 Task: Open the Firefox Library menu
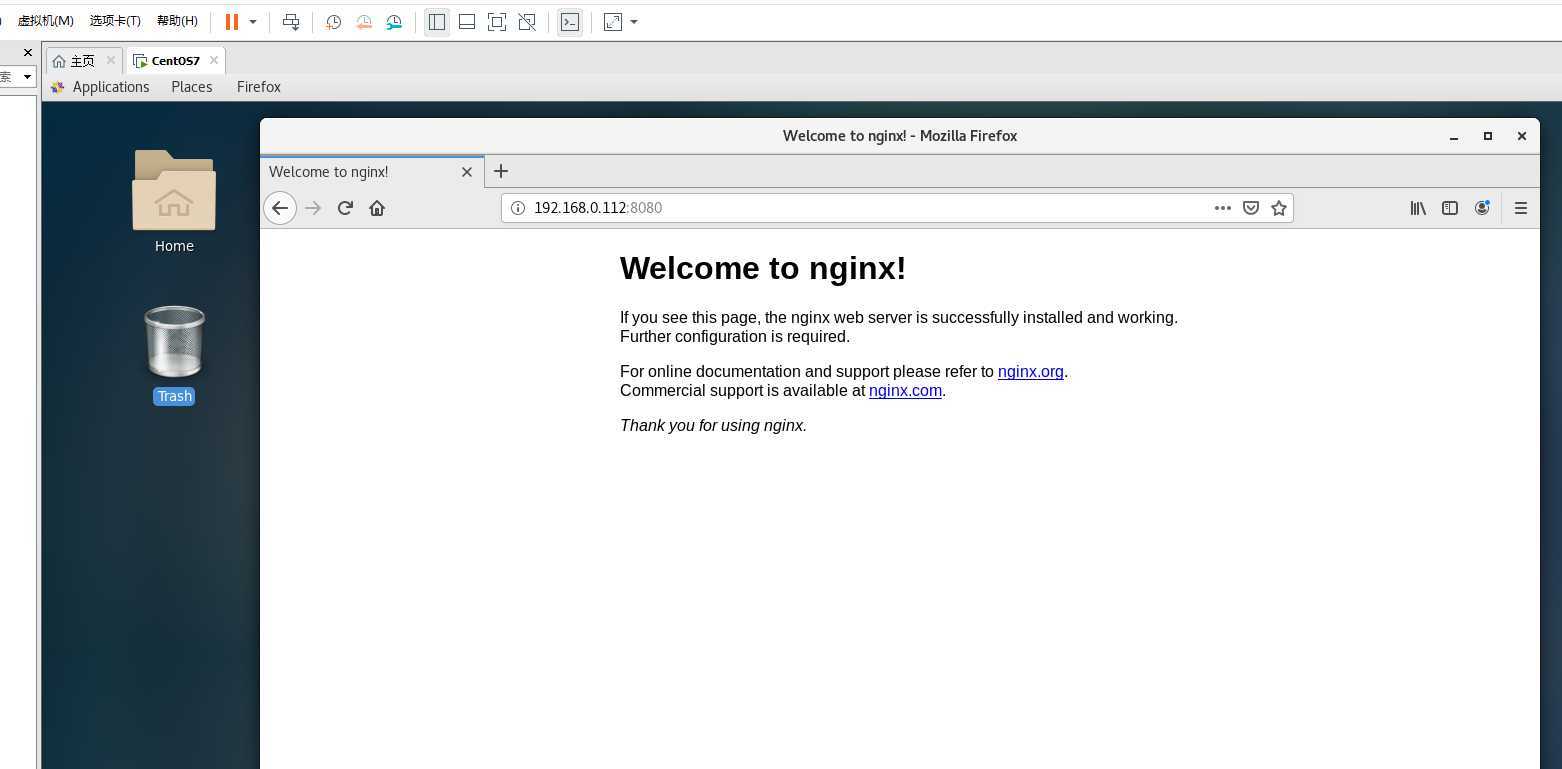(x=1418, y=208)
